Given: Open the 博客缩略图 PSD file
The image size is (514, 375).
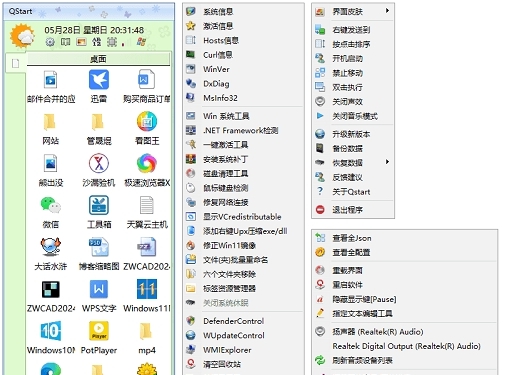Looking at the screenshot, I should (99, 247).
